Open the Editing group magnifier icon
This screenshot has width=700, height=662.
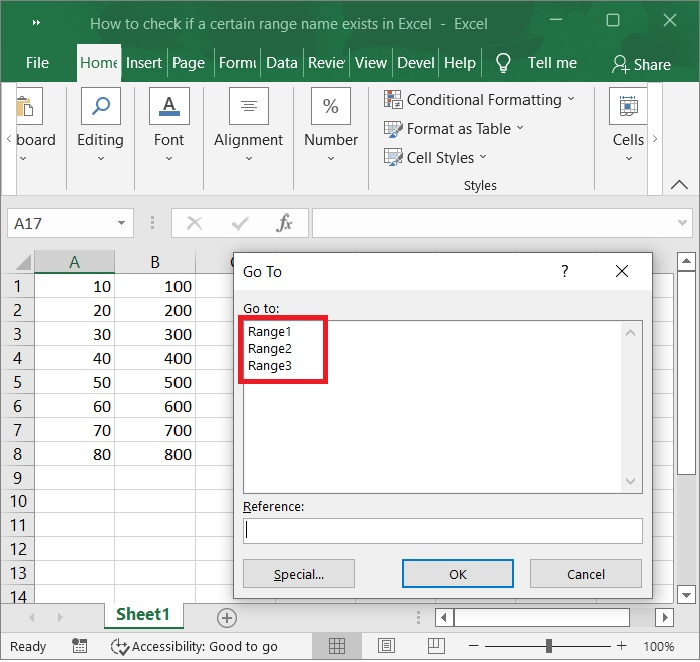[x=100, y=107]
